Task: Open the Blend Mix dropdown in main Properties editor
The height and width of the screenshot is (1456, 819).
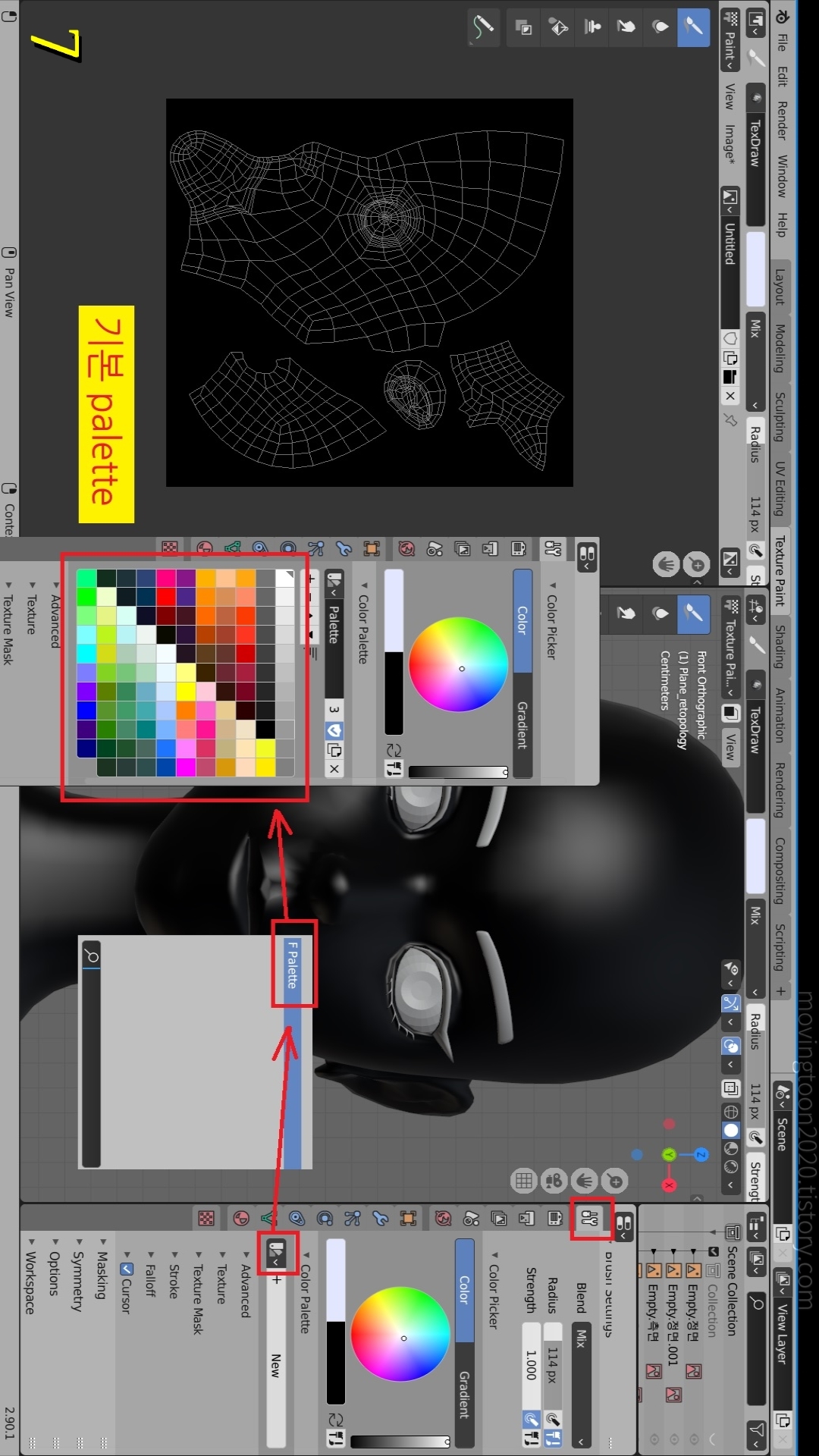Action: pos(581,1384)
